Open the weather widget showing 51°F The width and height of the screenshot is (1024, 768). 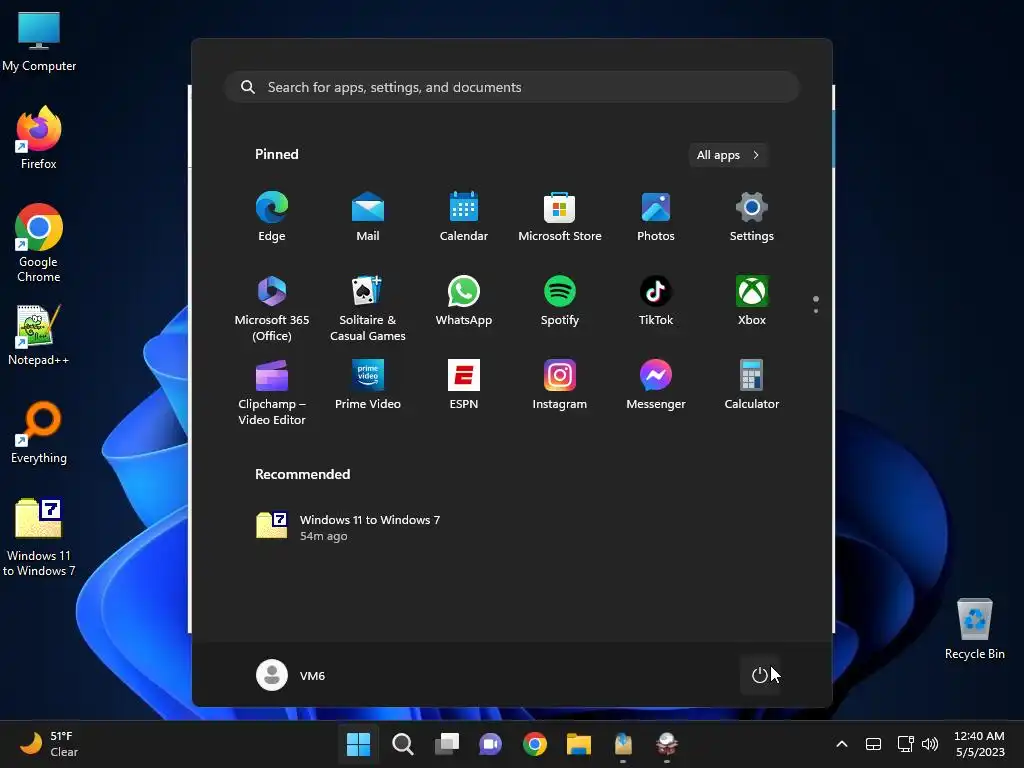tap(49, 744)
